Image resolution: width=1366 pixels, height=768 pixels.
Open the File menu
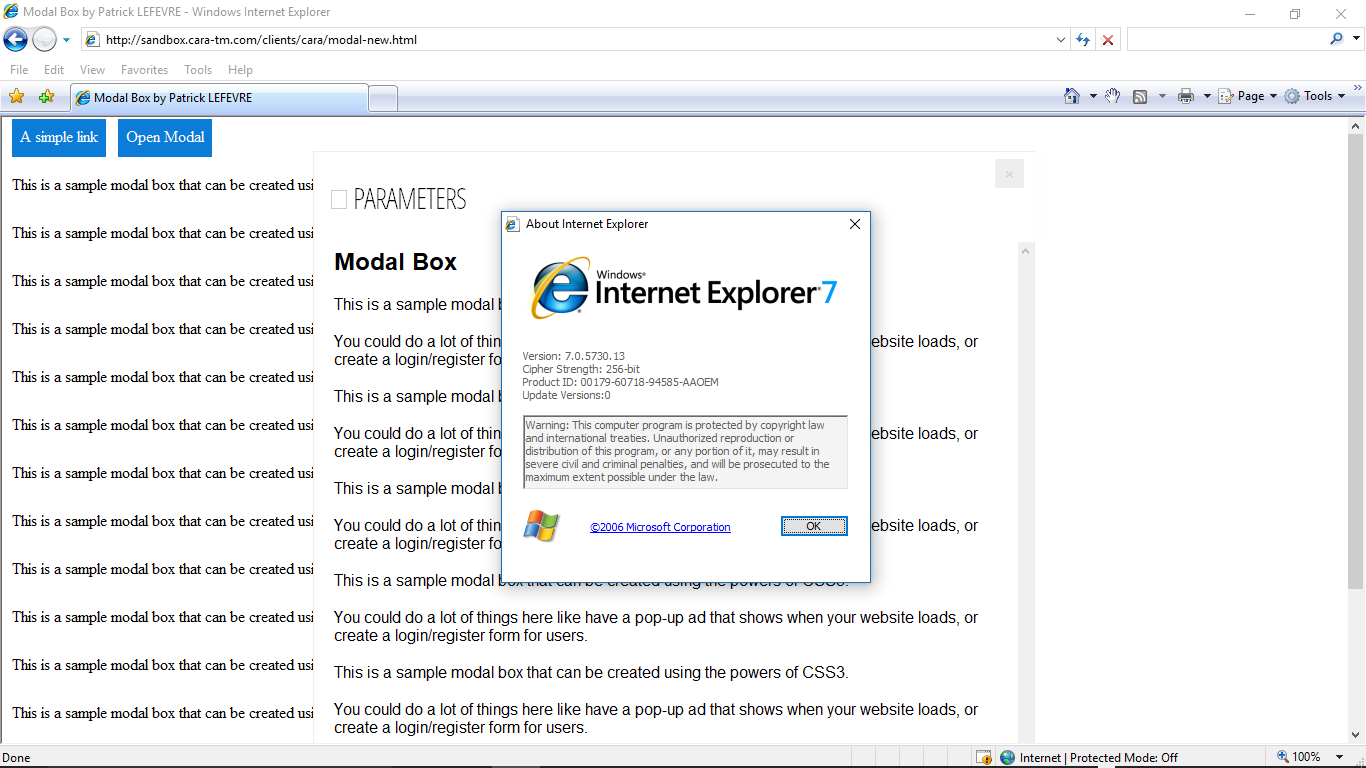(x=19, y=70)
